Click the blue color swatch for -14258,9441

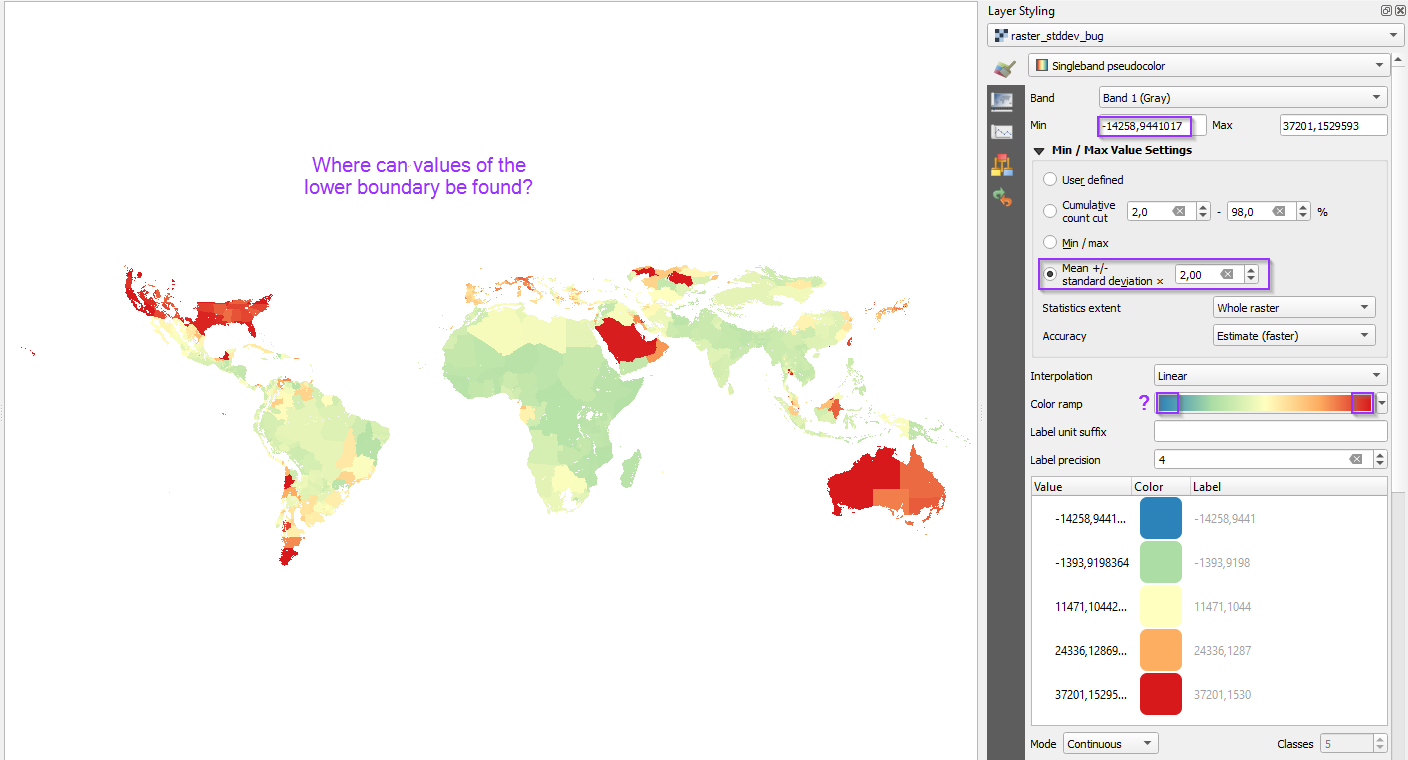tap(1160, 518)
